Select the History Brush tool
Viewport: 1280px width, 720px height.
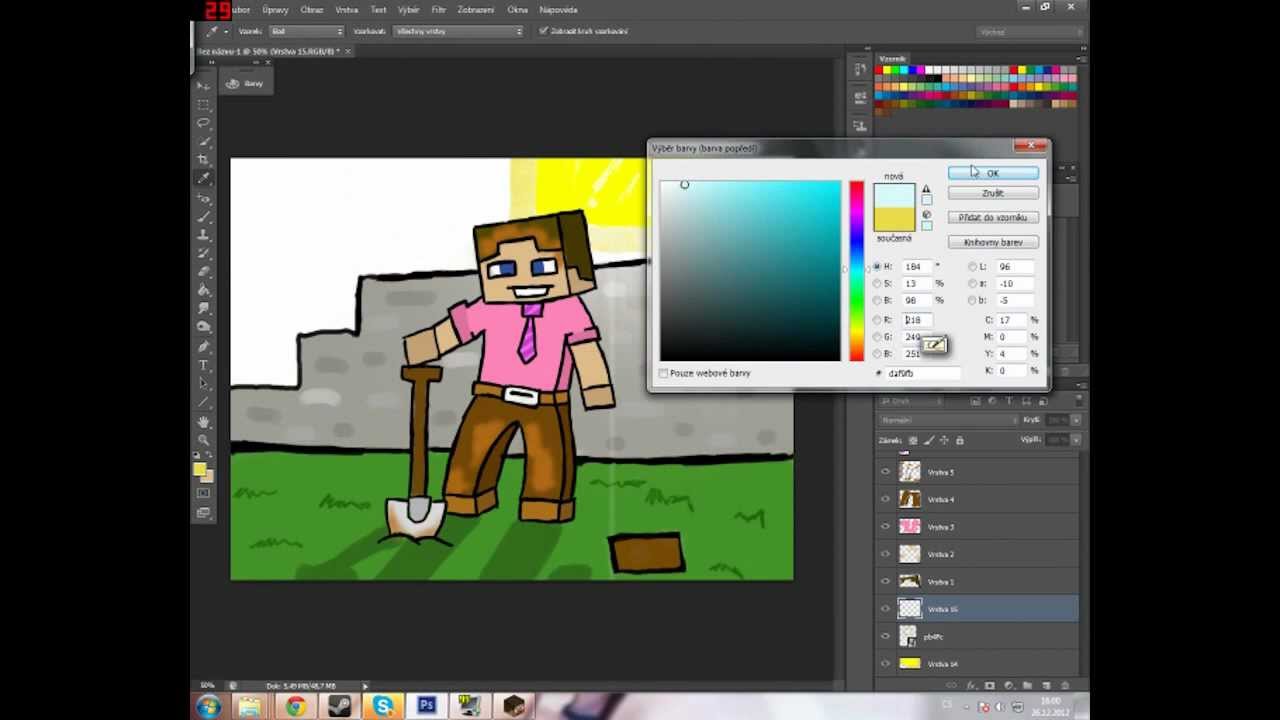[x=203, y=253]
